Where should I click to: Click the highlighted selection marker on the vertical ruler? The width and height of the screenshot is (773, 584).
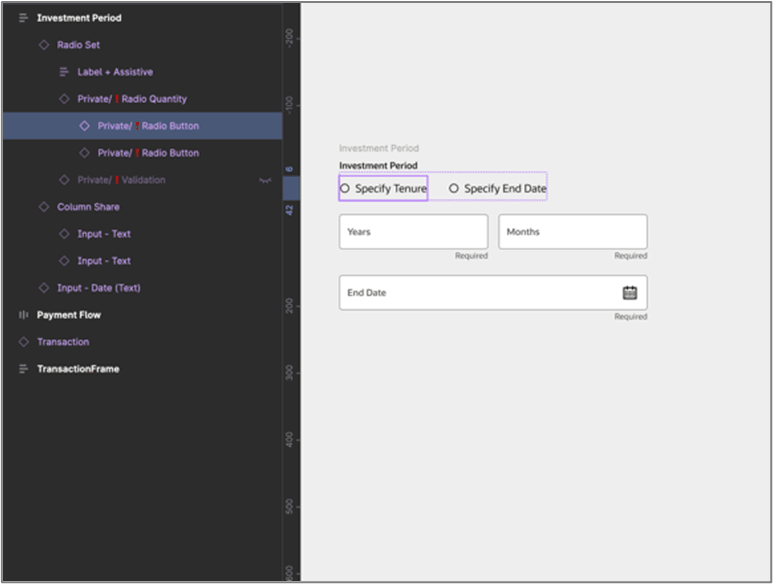(x=291, y=188)
